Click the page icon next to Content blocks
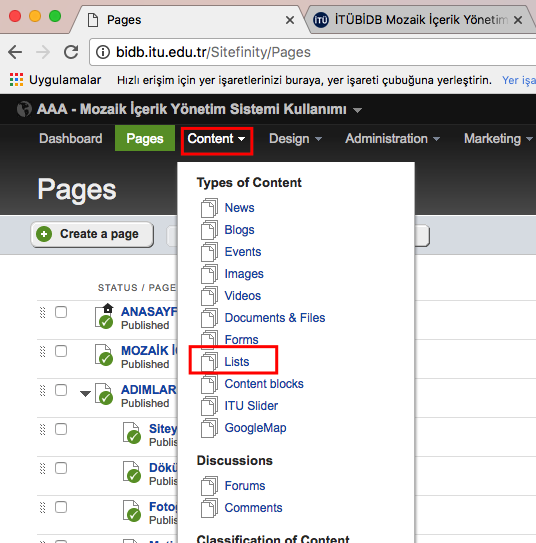536x543 pixels. [209, 384]
